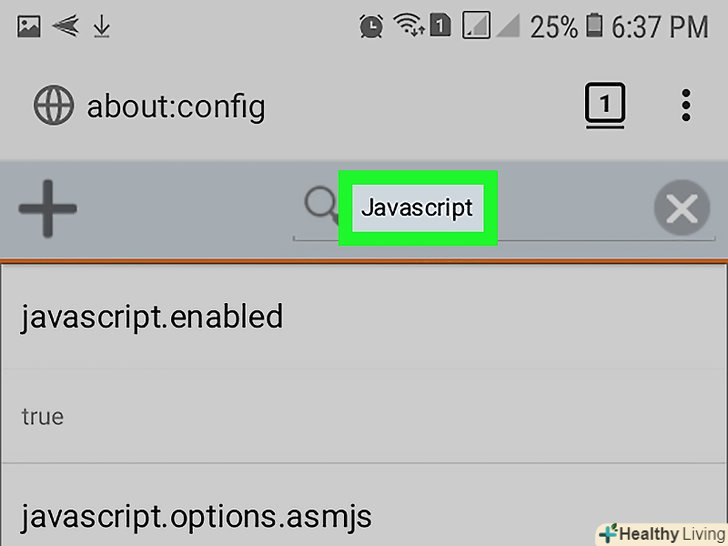Select the javascript.enabled preference
Image resolution: width=728 pixels, height=546 pixels.
pyautogui.click(x=152, y=317)
